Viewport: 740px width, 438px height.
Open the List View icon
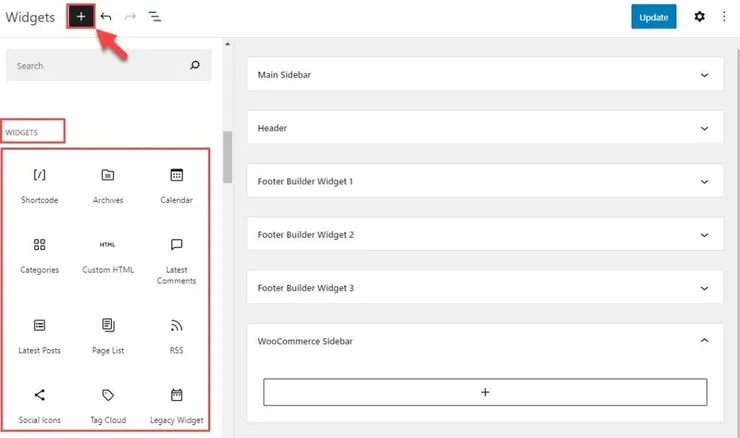point(155,17)
